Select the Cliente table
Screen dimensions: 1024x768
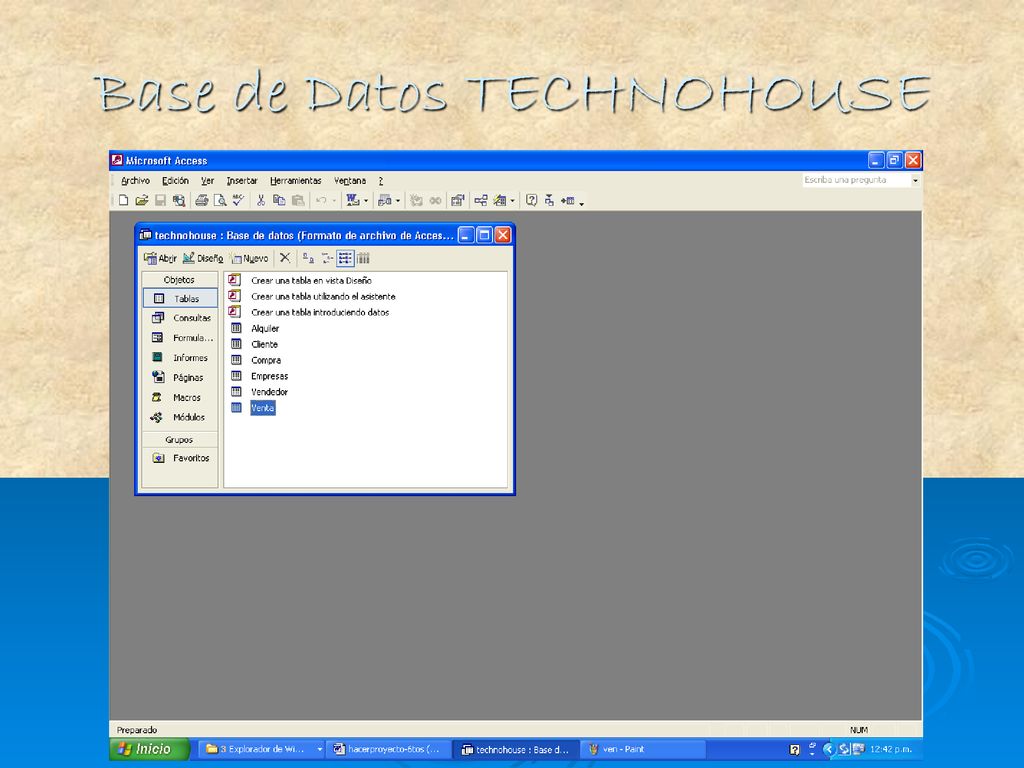pyautogui.click(x=264, y=344)
